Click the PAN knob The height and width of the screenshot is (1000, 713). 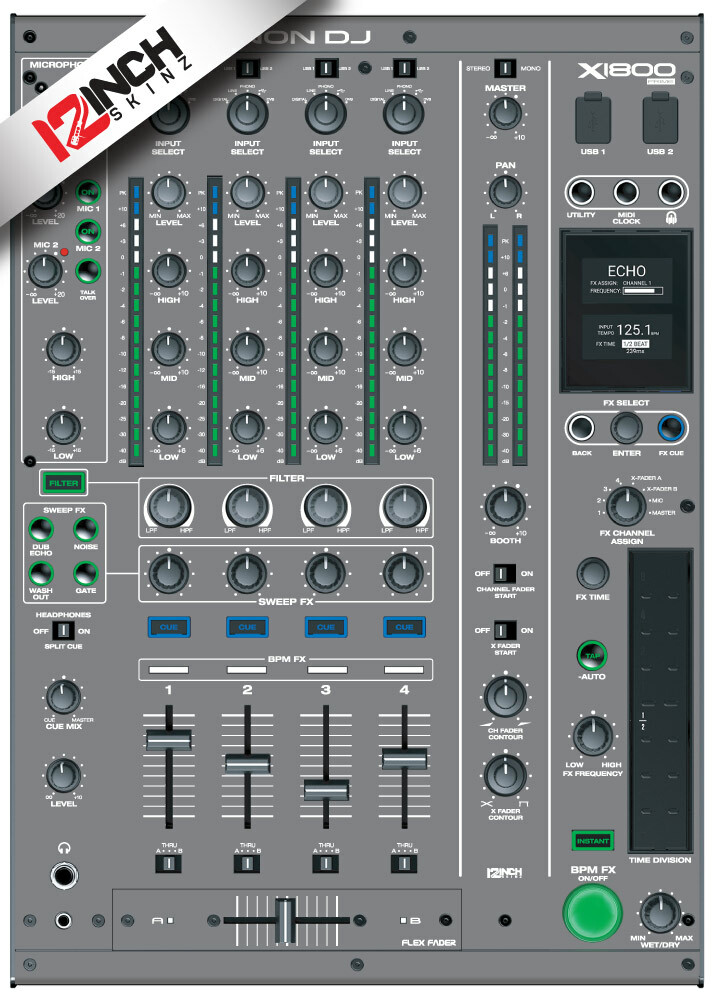pyautogui.click(x=504, y=191)
